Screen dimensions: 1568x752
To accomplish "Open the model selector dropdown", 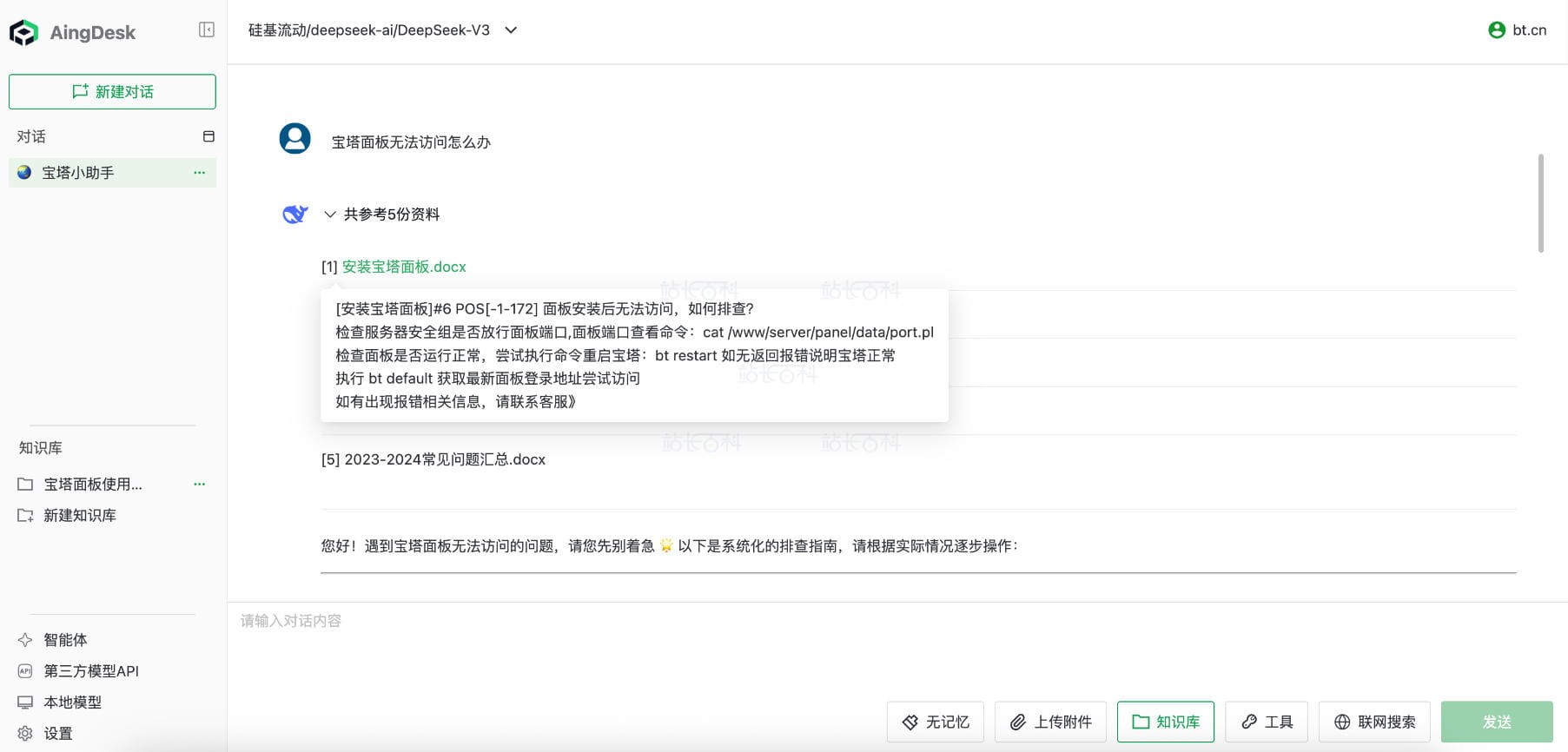I will 383,30.
